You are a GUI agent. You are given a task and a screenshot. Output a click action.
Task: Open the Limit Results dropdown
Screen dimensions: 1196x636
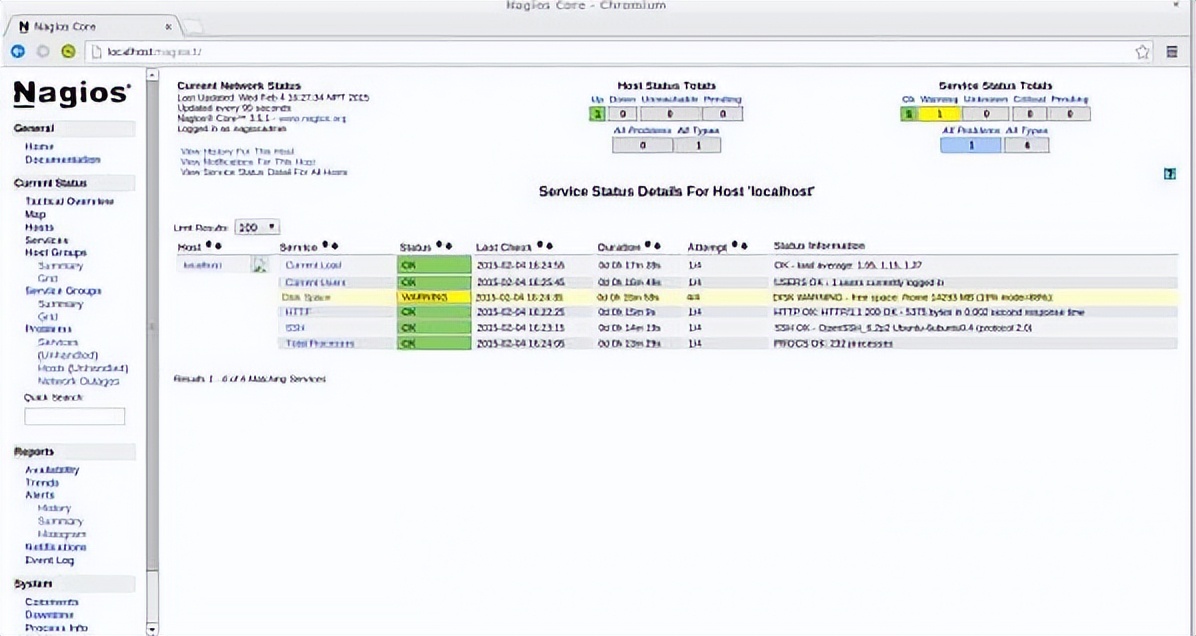[257, 228]
